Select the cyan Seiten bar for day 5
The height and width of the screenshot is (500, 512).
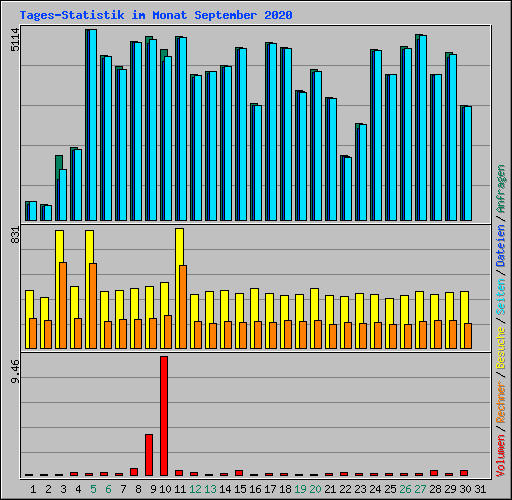pos(93,125)
